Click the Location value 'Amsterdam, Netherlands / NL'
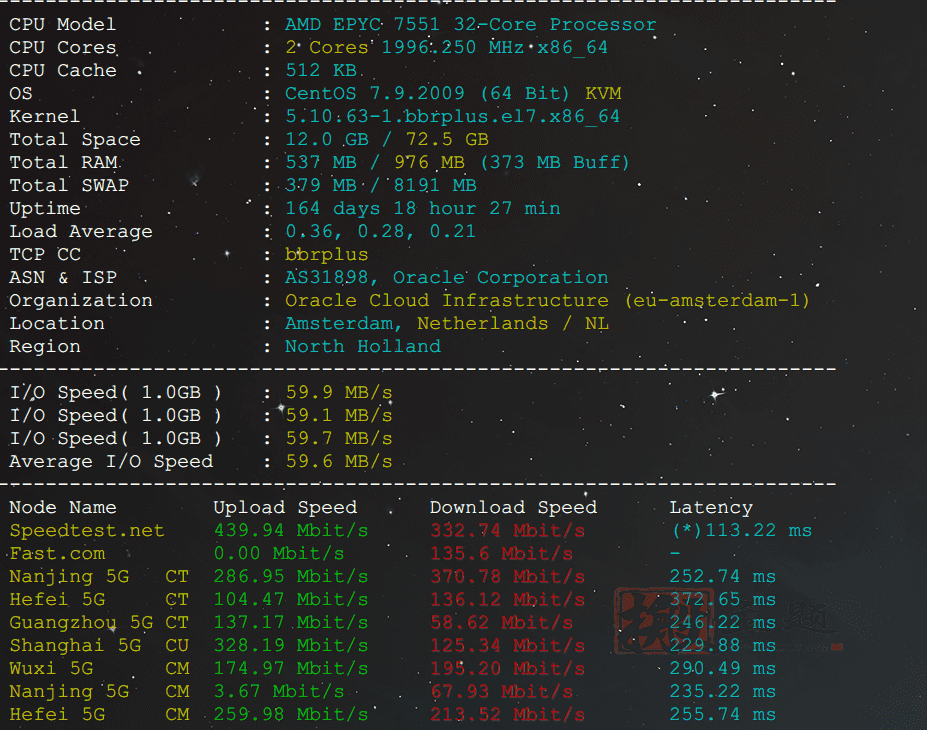The image size is (927, 730). point(446,324)
